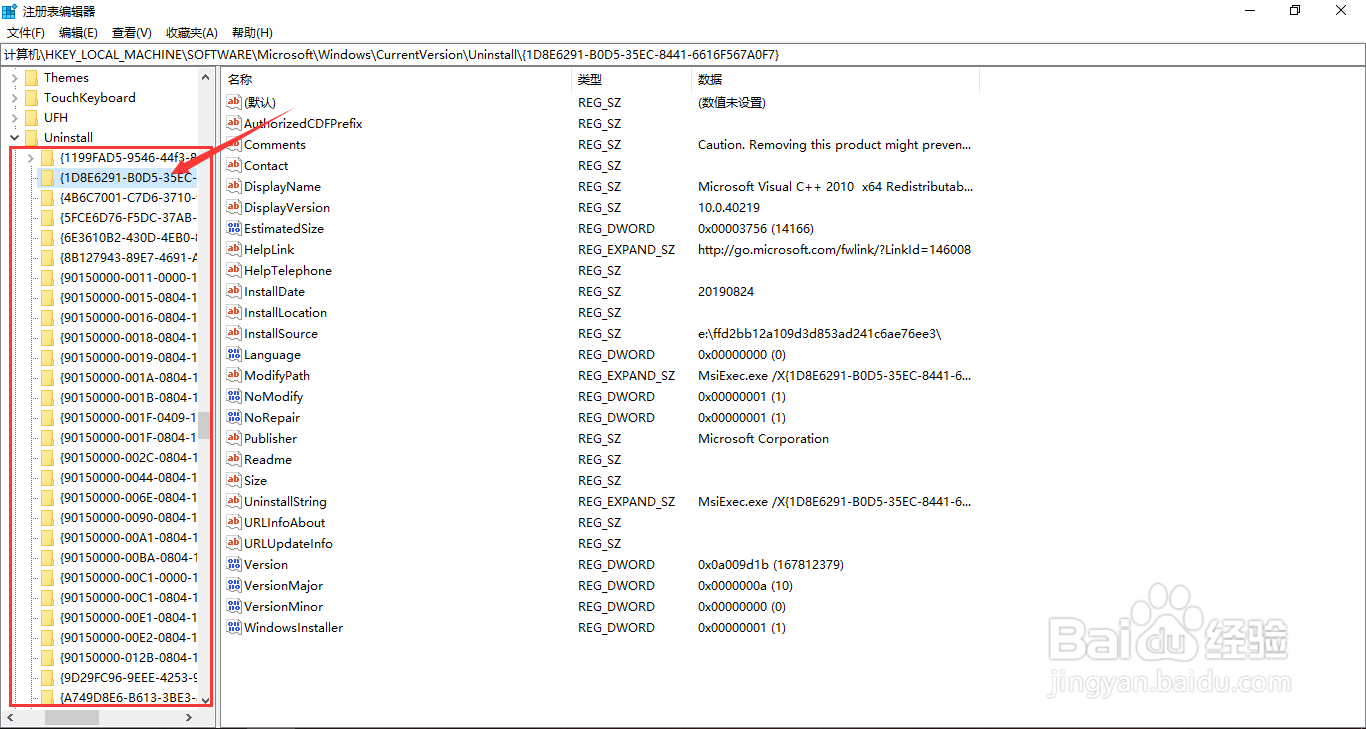Select the HelpTelephone value name
The image size is (1366, 729).
pos(288,270)
